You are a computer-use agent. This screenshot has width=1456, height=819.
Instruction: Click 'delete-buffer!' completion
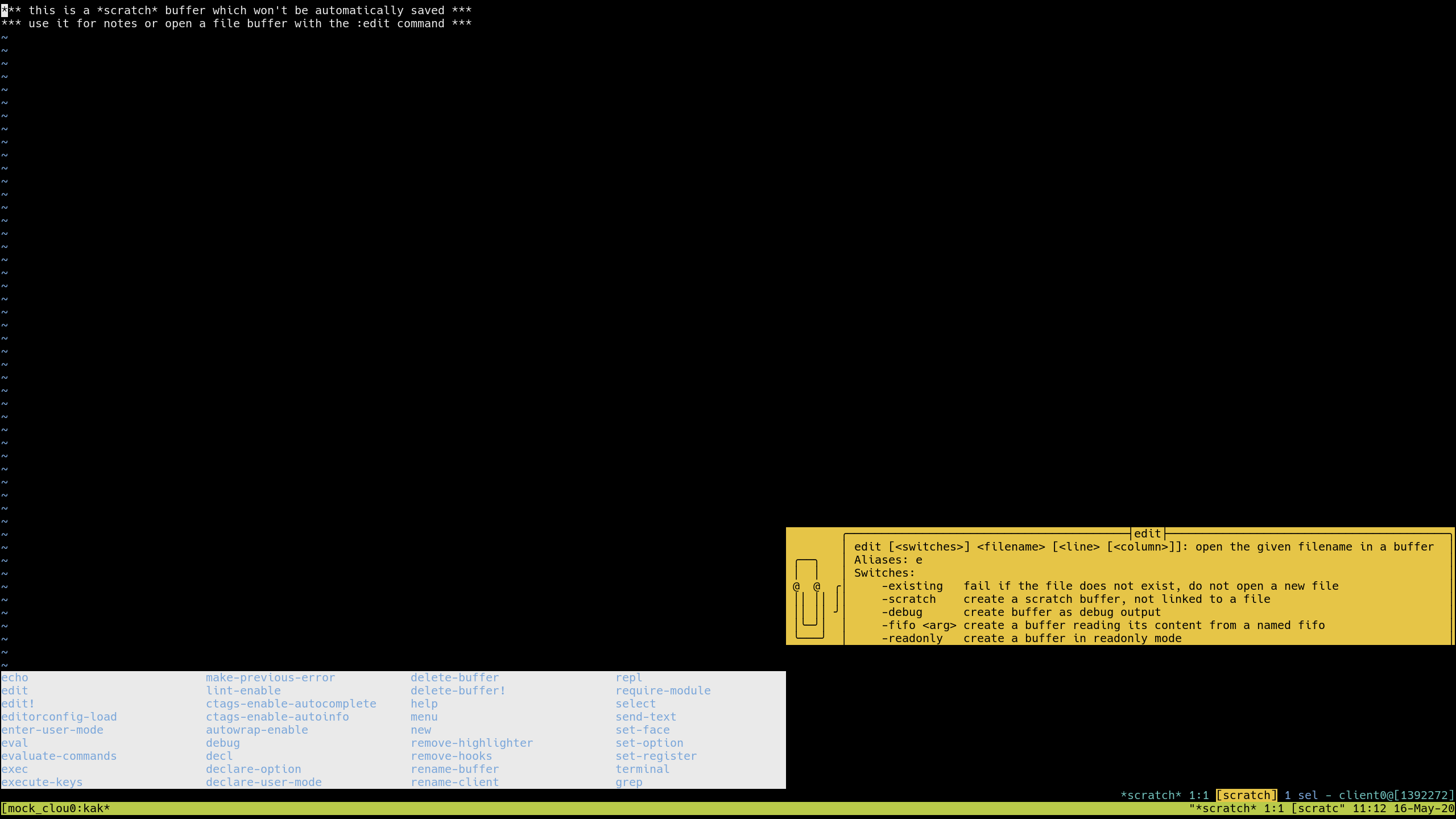(458, 690)
